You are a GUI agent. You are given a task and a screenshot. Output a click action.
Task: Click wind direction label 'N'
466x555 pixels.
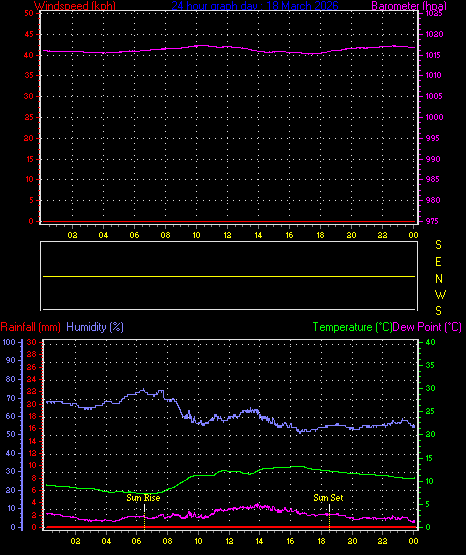(x=439, y=279)
